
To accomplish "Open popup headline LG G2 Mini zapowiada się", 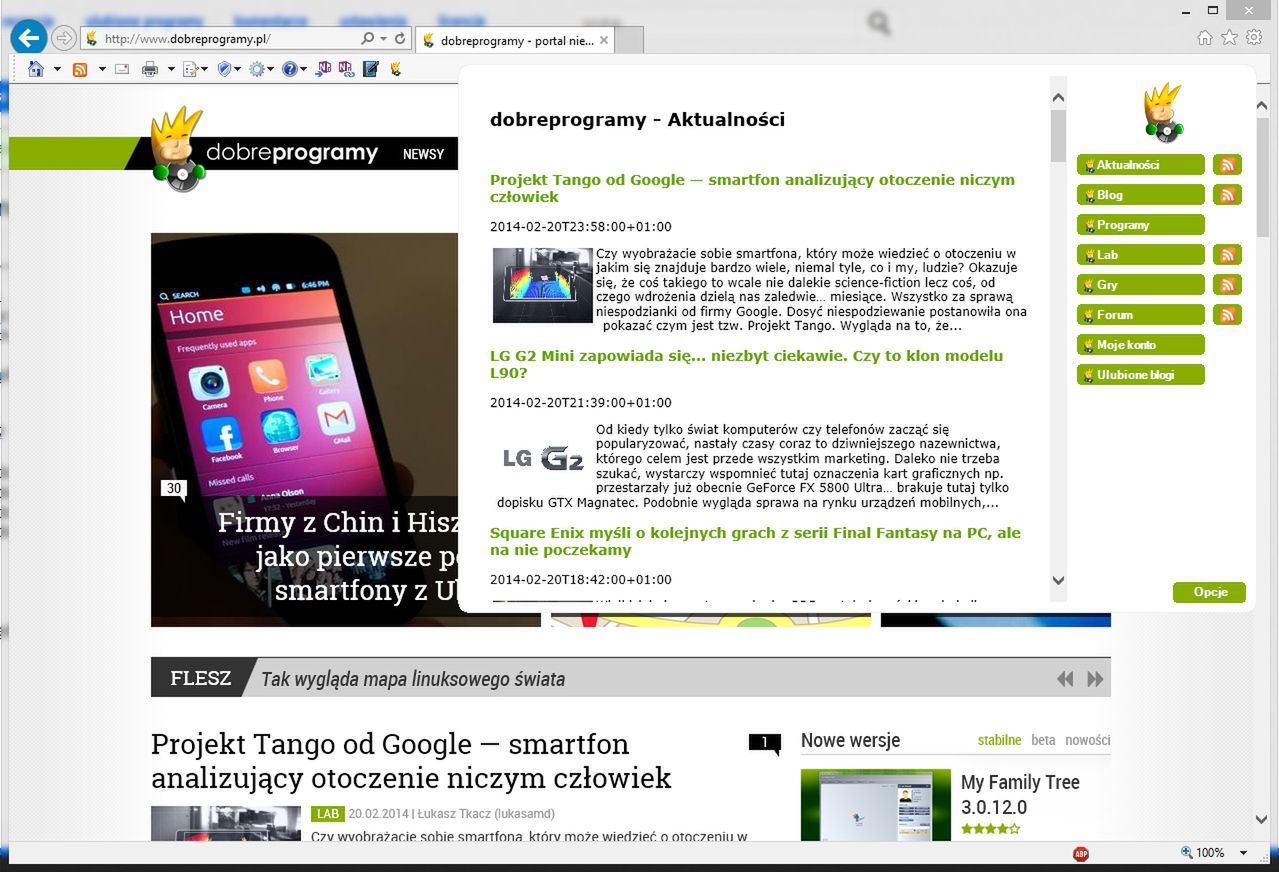I will 746,364.
